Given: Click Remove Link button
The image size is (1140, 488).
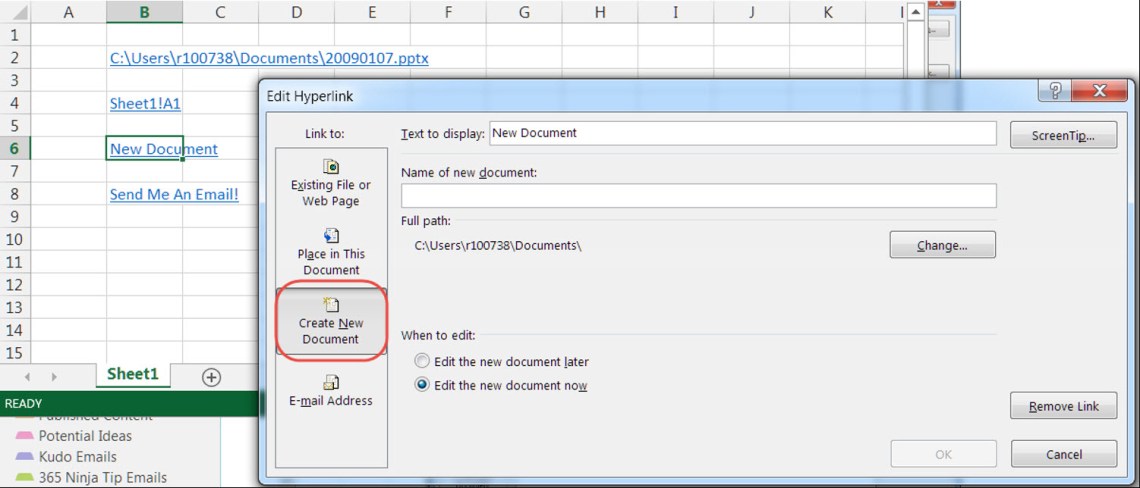Looking at the screenshot, I should click(x=1063, y=406).
